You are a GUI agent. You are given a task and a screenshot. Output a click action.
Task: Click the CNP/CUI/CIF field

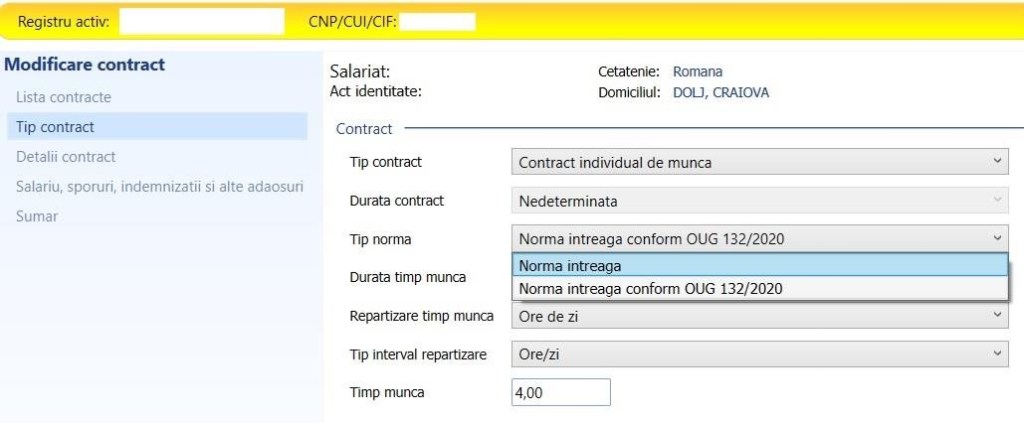tap(436, 21)
